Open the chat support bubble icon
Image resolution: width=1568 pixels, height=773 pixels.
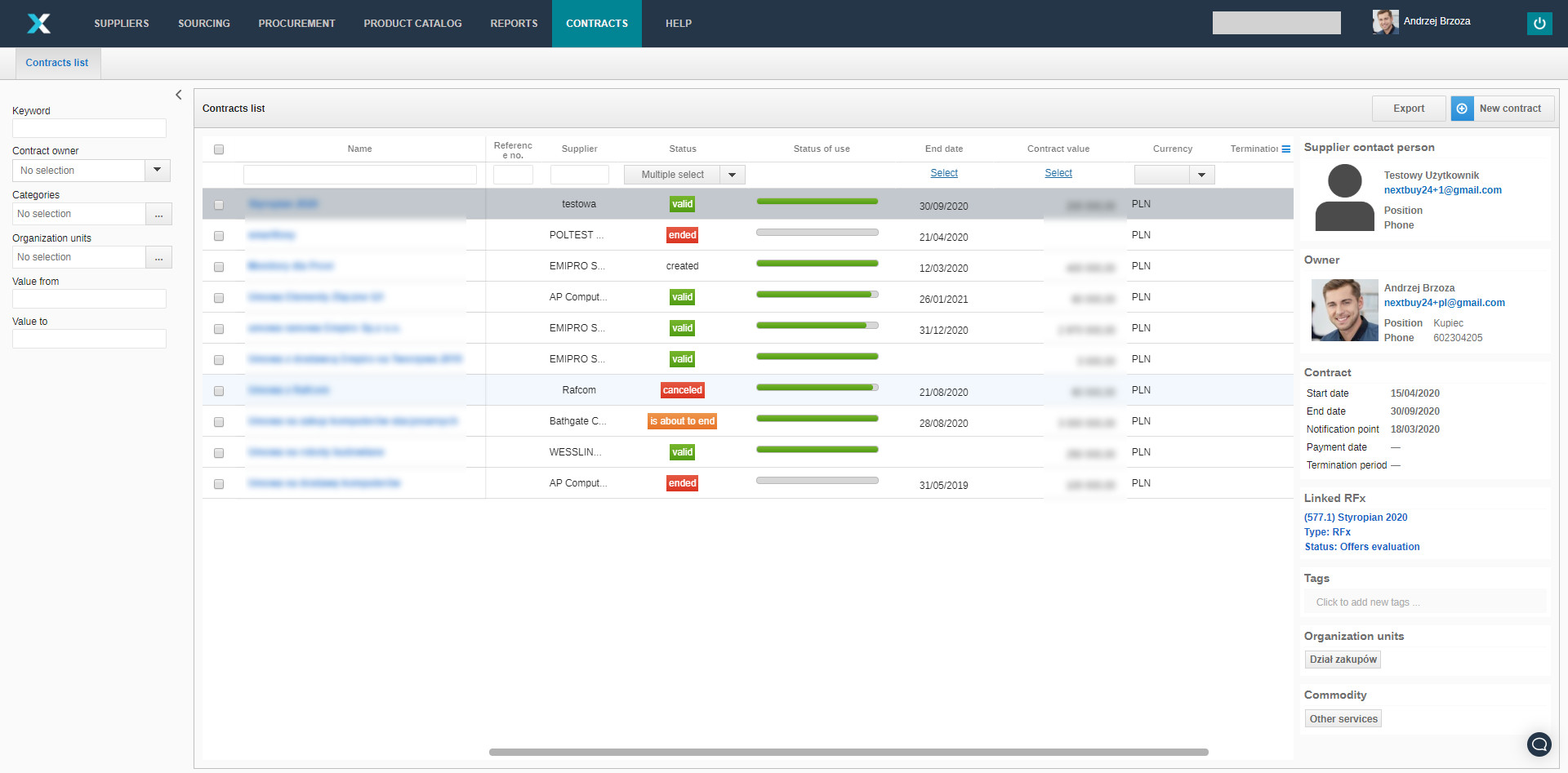coord(1539,744)
